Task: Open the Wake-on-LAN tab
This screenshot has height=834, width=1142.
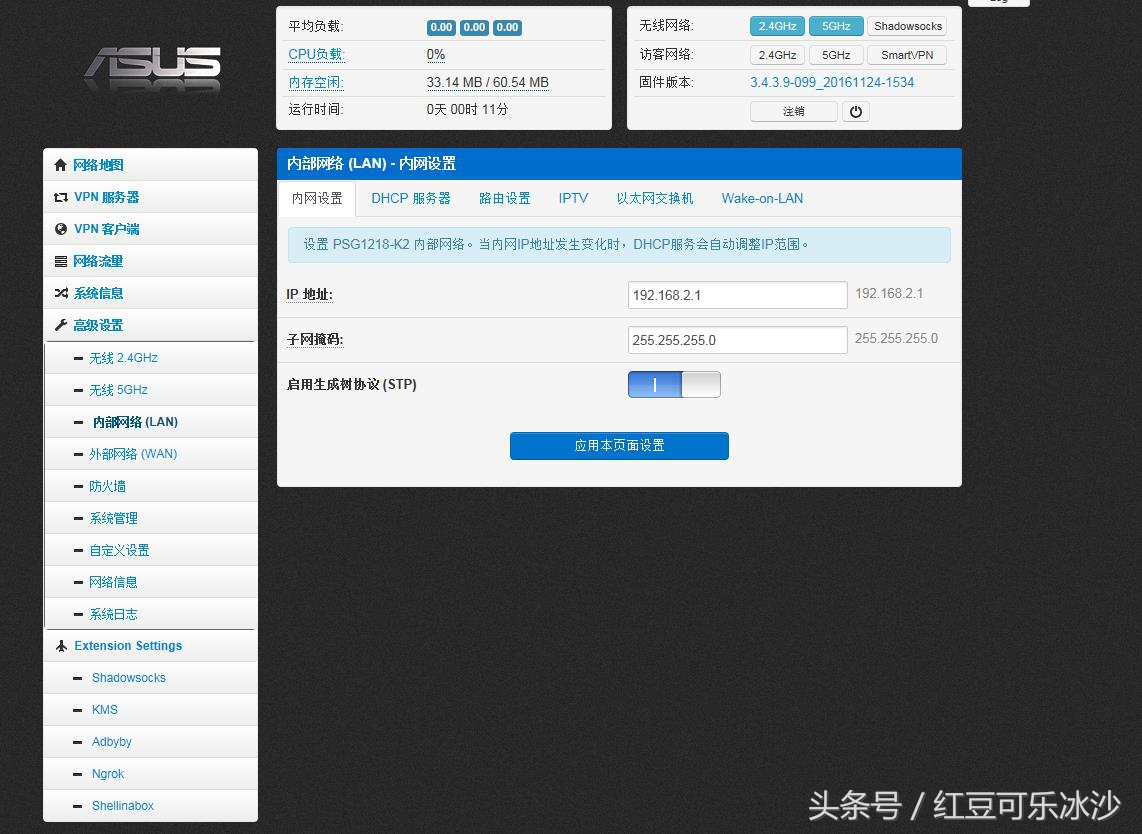Action: coord(761,198)
